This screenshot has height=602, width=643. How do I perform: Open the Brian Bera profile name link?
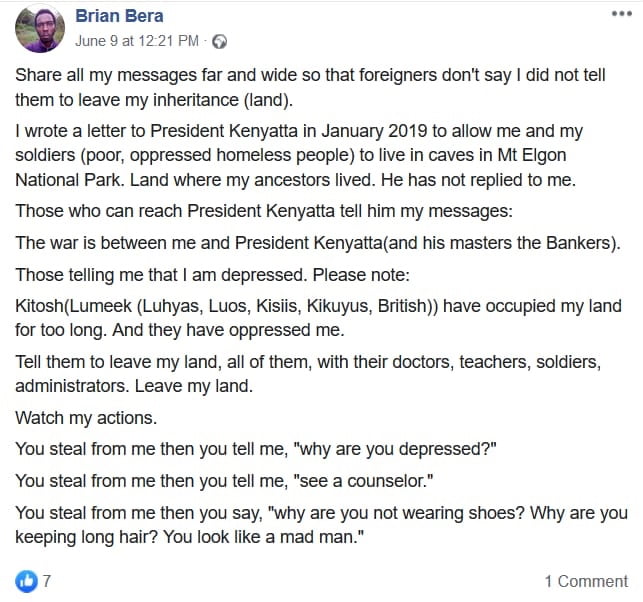119,16
